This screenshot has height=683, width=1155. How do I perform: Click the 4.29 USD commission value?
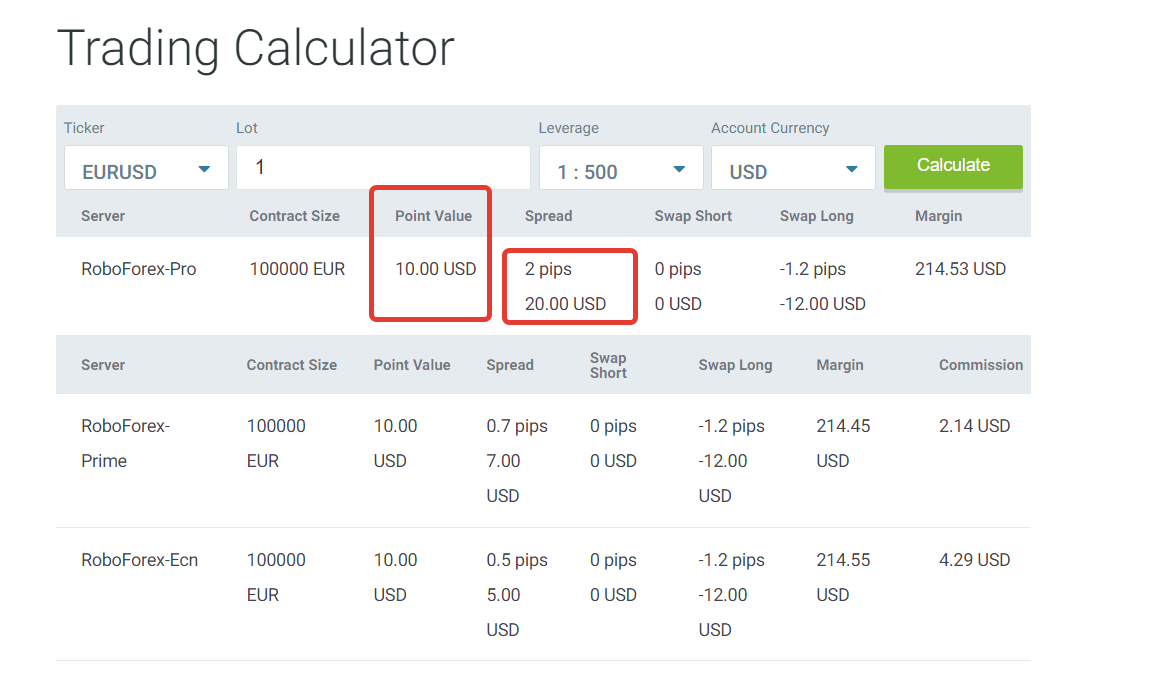(974, 560)
